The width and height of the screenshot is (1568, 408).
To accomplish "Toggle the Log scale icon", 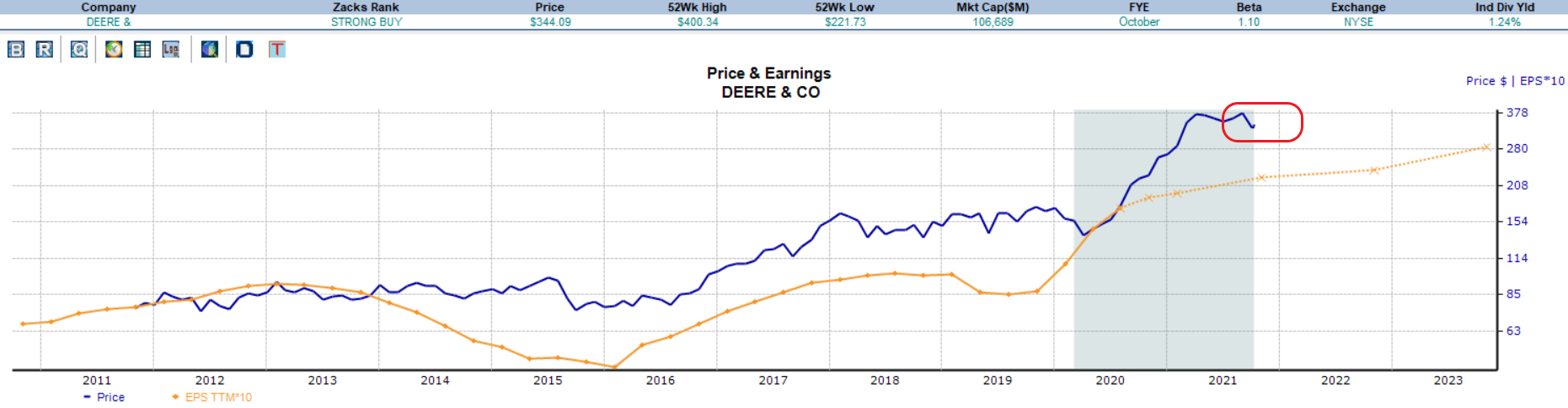I will [x=171, y=50].
